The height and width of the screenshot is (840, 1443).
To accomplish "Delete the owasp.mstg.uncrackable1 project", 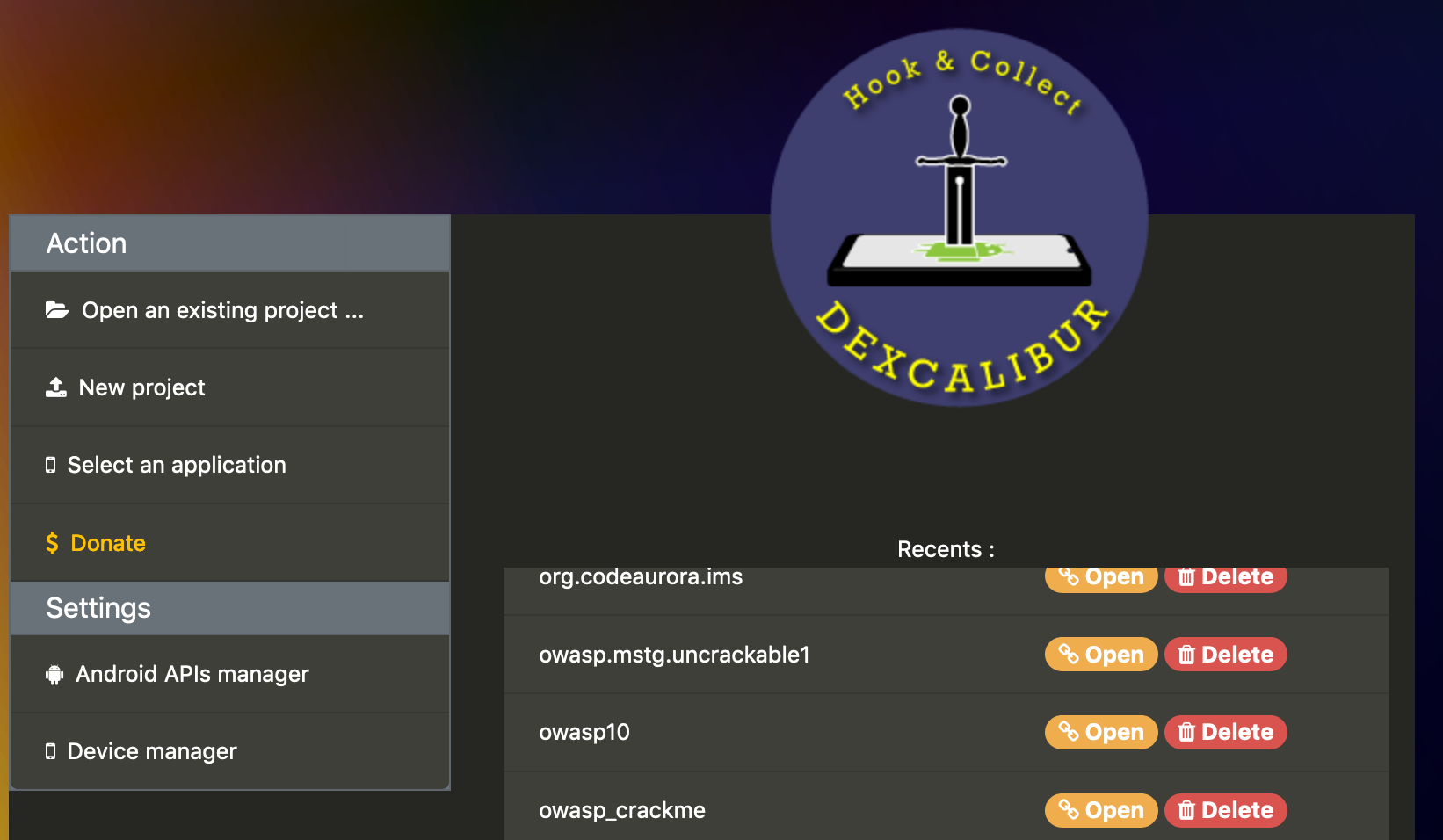I will coord(1226,655).
